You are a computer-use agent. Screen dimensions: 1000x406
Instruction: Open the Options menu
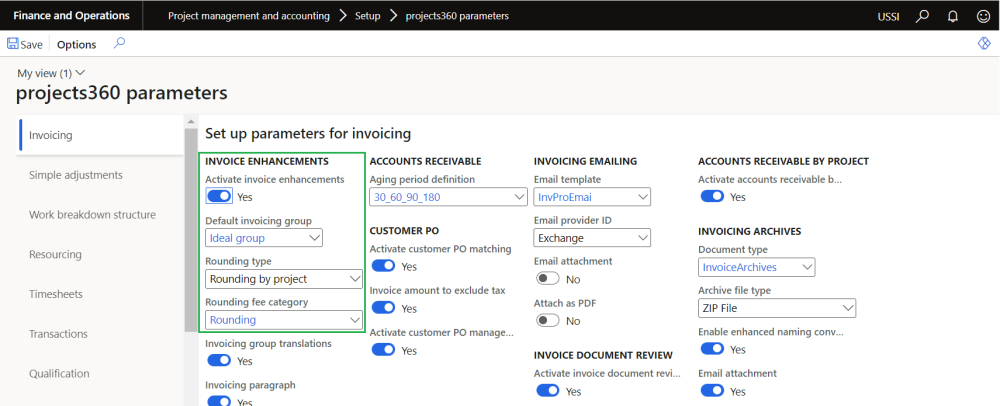[76, 44]
